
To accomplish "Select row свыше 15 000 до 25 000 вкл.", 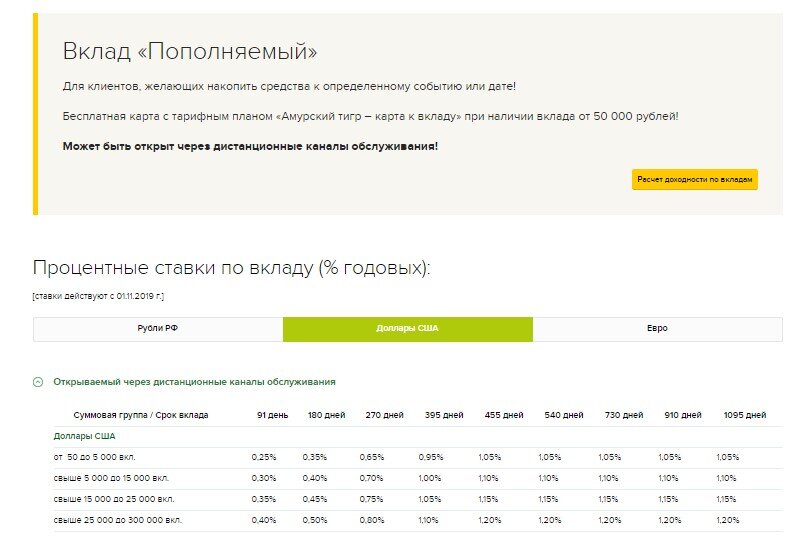I will click(418, 500).
